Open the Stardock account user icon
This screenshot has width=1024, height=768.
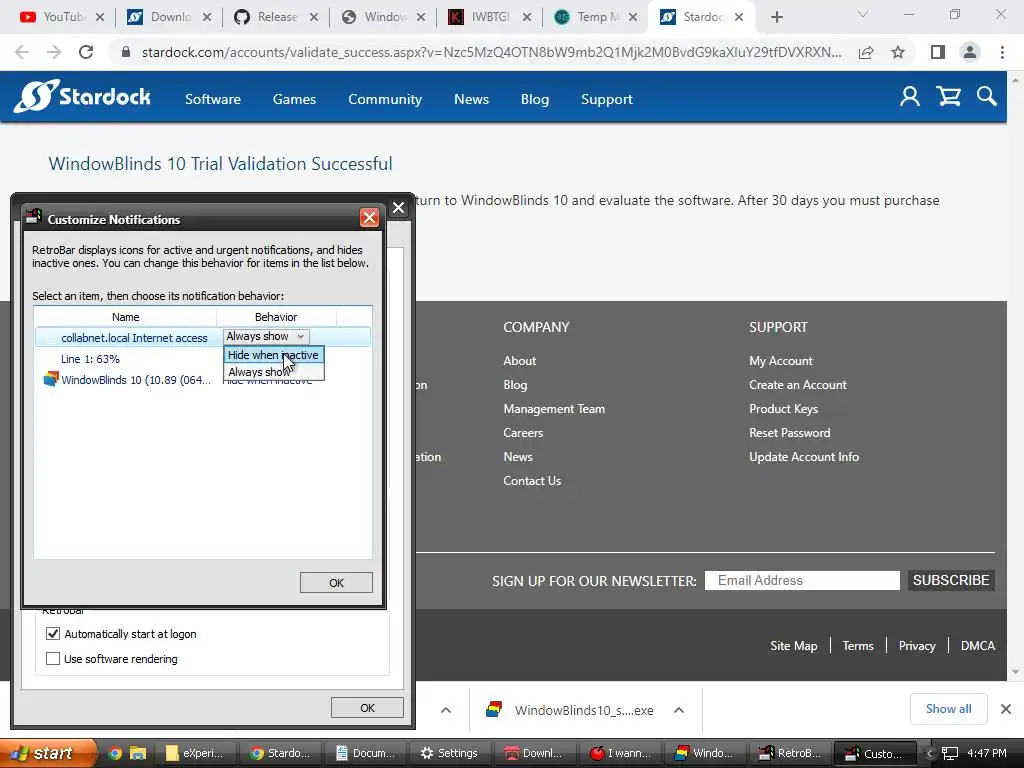point(910,97)
